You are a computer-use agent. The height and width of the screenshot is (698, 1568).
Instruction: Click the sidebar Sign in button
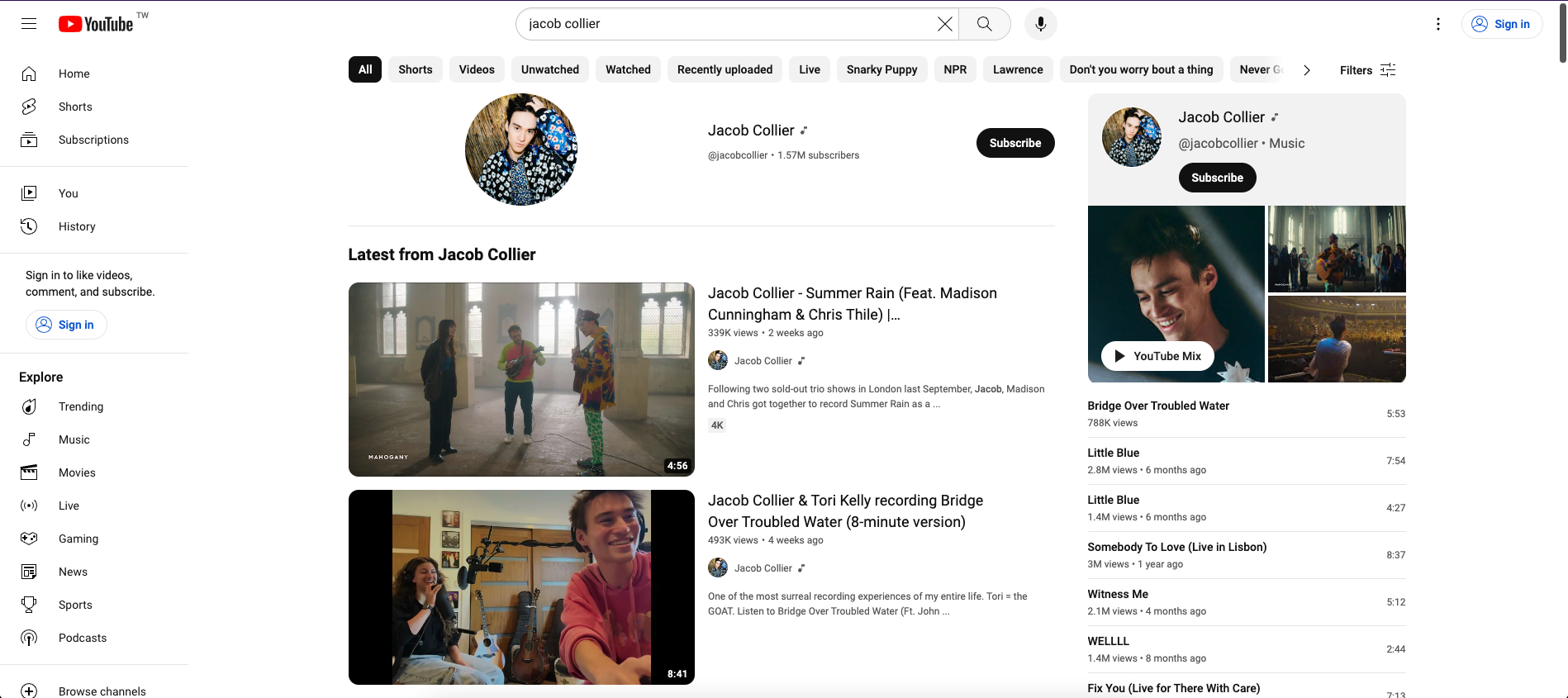click(66, 325)
